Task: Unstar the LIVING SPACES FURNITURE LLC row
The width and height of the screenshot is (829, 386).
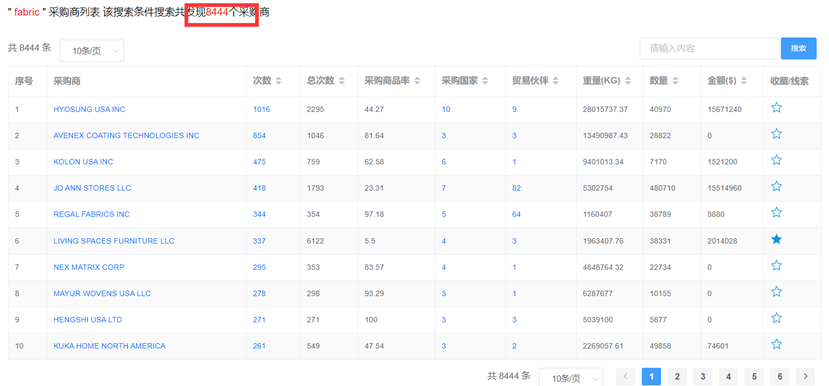Action: [x=776, y=240]
